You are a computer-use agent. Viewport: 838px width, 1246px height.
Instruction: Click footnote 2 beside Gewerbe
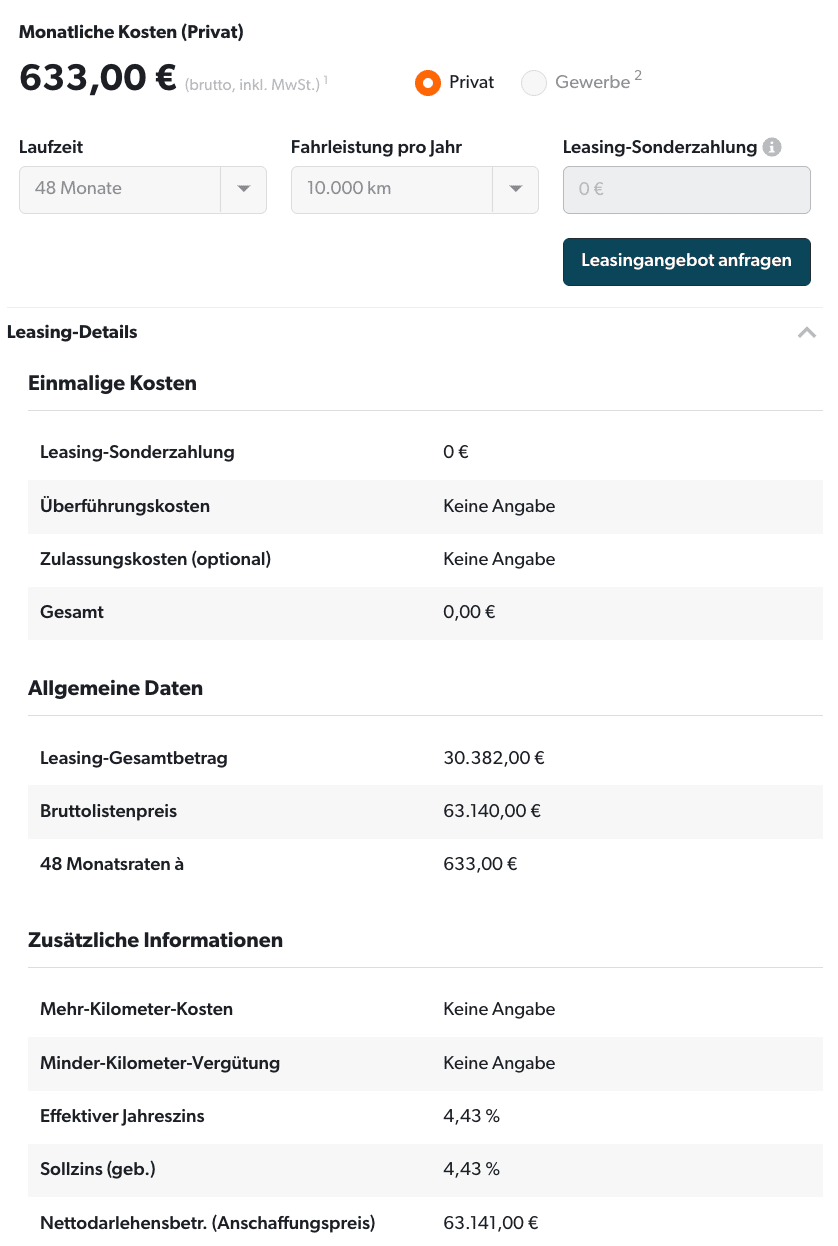[638, 76]
